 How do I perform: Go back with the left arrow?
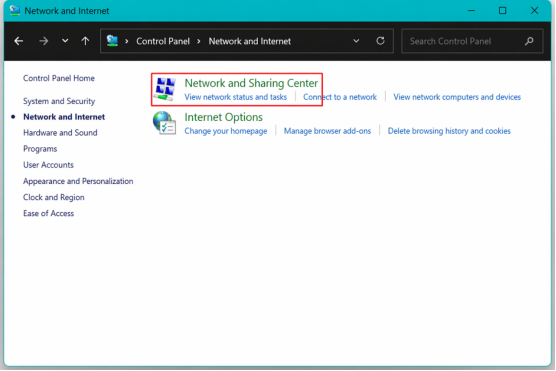pos(18,41)
